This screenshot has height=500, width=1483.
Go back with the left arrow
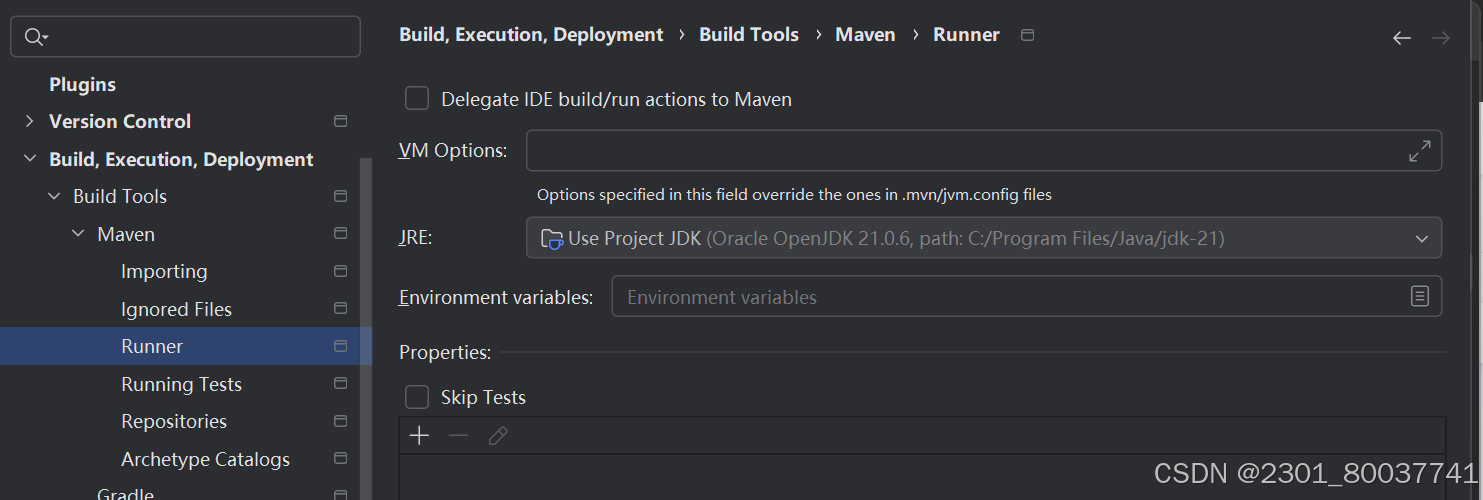tap(1402, 38)
